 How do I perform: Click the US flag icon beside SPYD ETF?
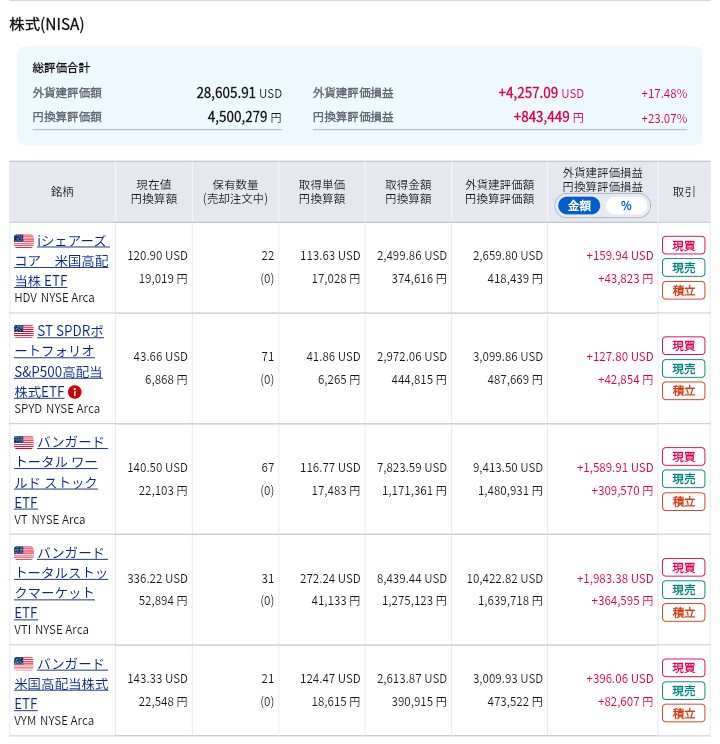[24, 331]
